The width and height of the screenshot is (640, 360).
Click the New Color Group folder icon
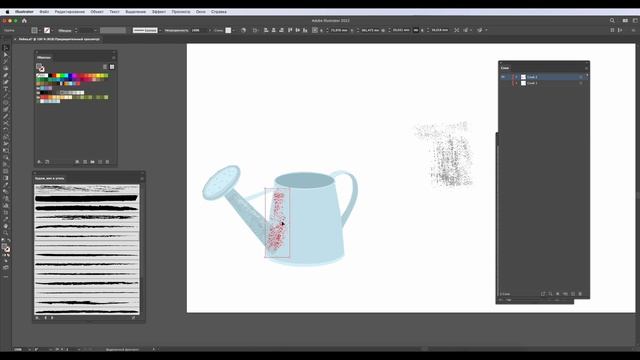[93, 162]
